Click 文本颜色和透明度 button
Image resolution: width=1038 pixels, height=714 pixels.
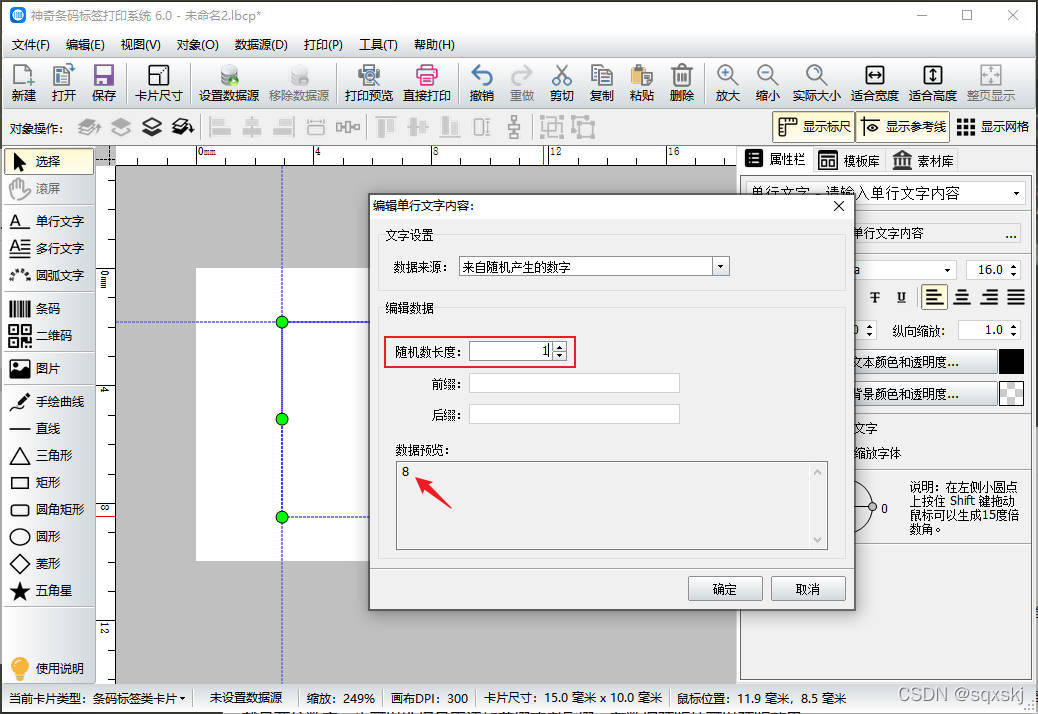click(x=925, y=362)
